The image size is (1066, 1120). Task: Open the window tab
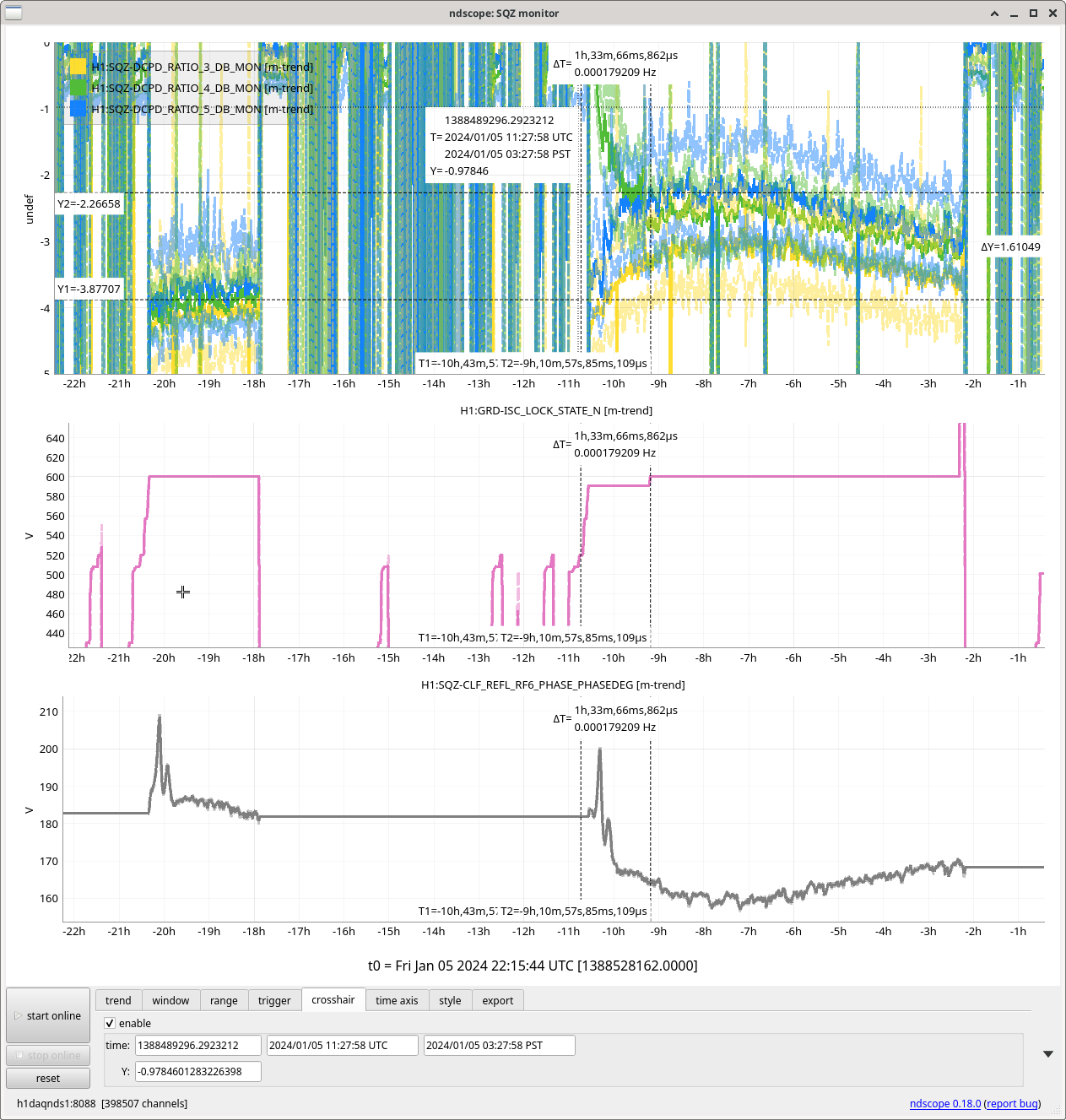pos(170,1000)
